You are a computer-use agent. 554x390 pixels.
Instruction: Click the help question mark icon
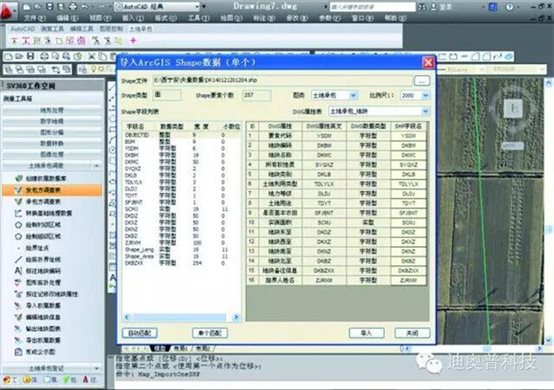(509, 7)
